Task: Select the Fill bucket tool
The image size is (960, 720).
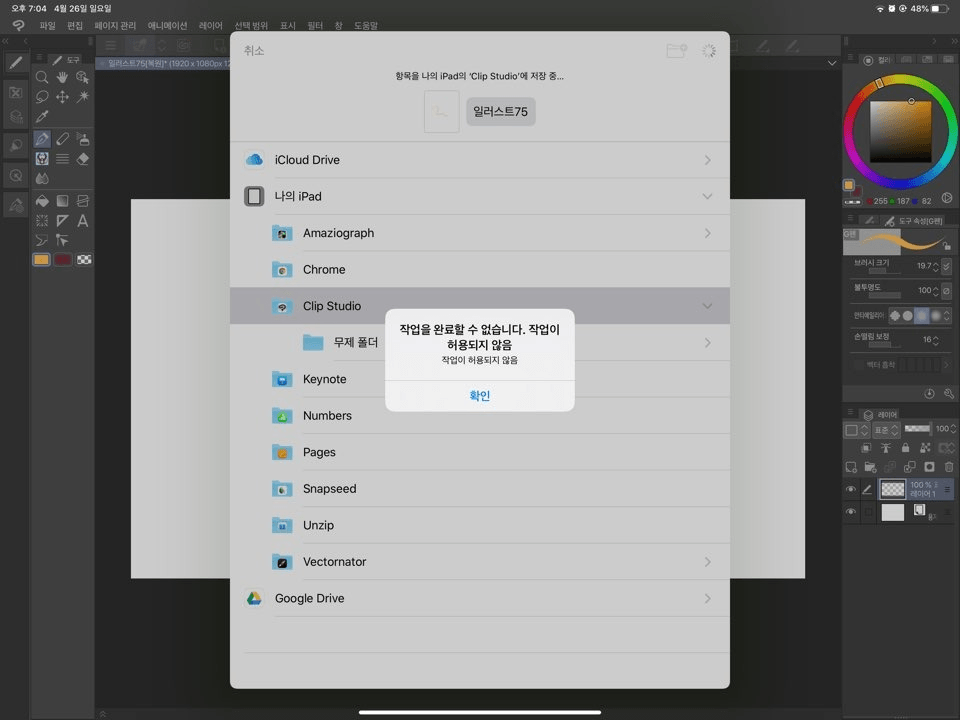Action: (x=42, y=201)
